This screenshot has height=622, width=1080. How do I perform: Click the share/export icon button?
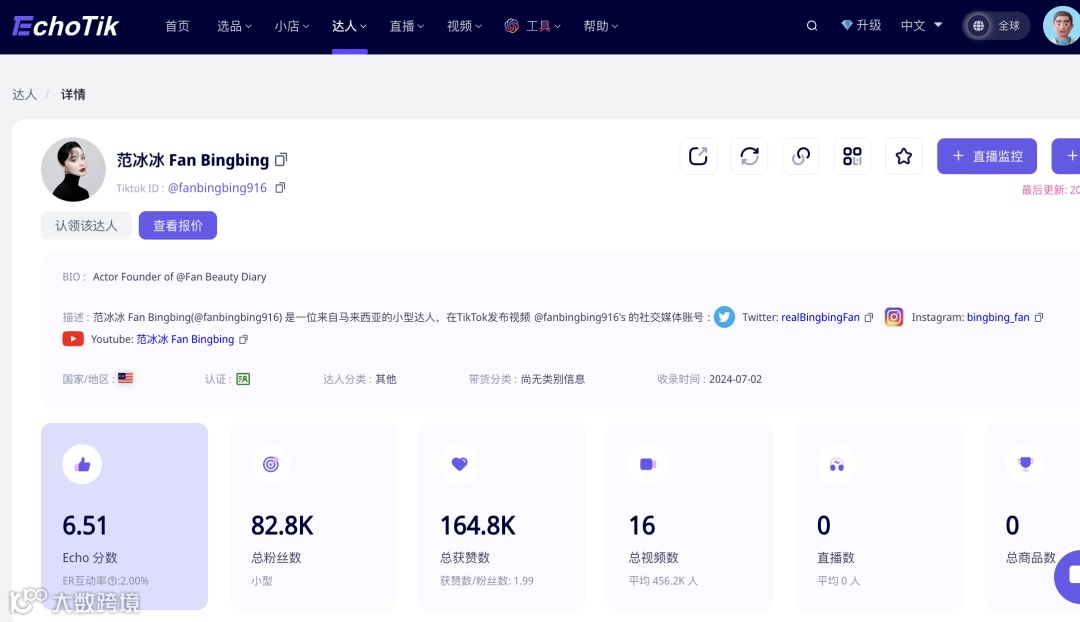(698, 156)
